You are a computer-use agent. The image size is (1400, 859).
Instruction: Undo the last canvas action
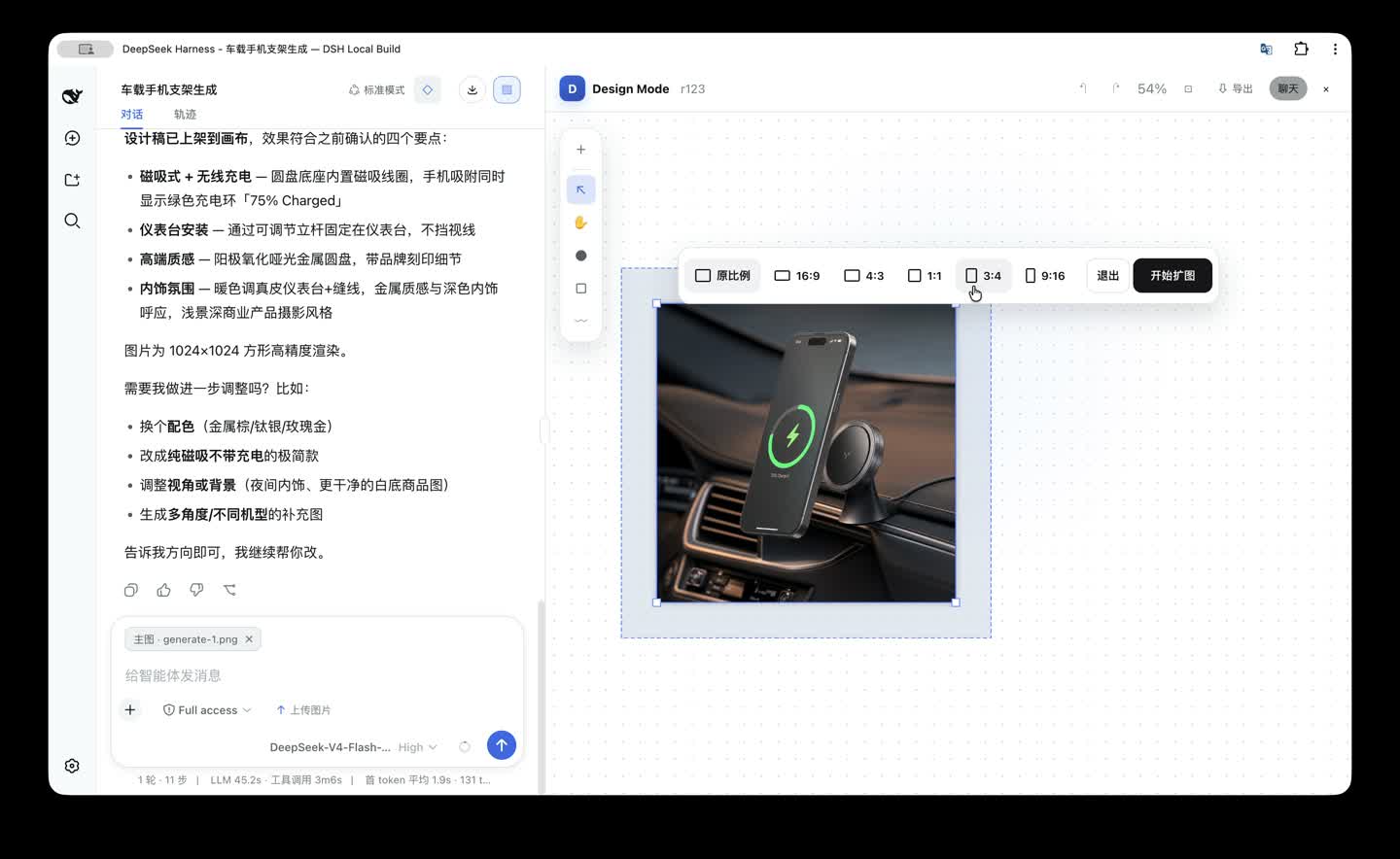(x=1082, y=88)
